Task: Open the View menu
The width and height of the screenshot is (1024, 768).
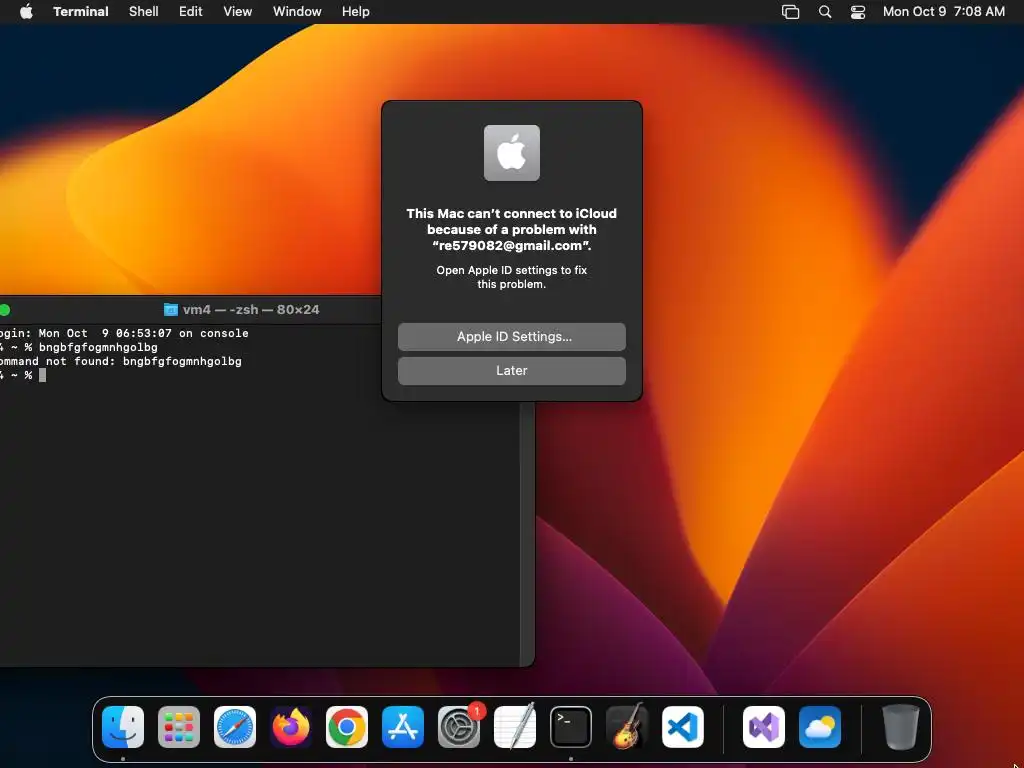Action: click(238, 12)
